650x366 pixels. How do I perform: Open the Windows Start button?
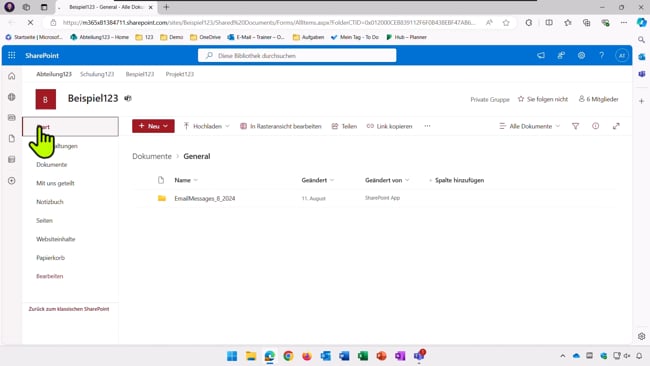click(232, 356)
